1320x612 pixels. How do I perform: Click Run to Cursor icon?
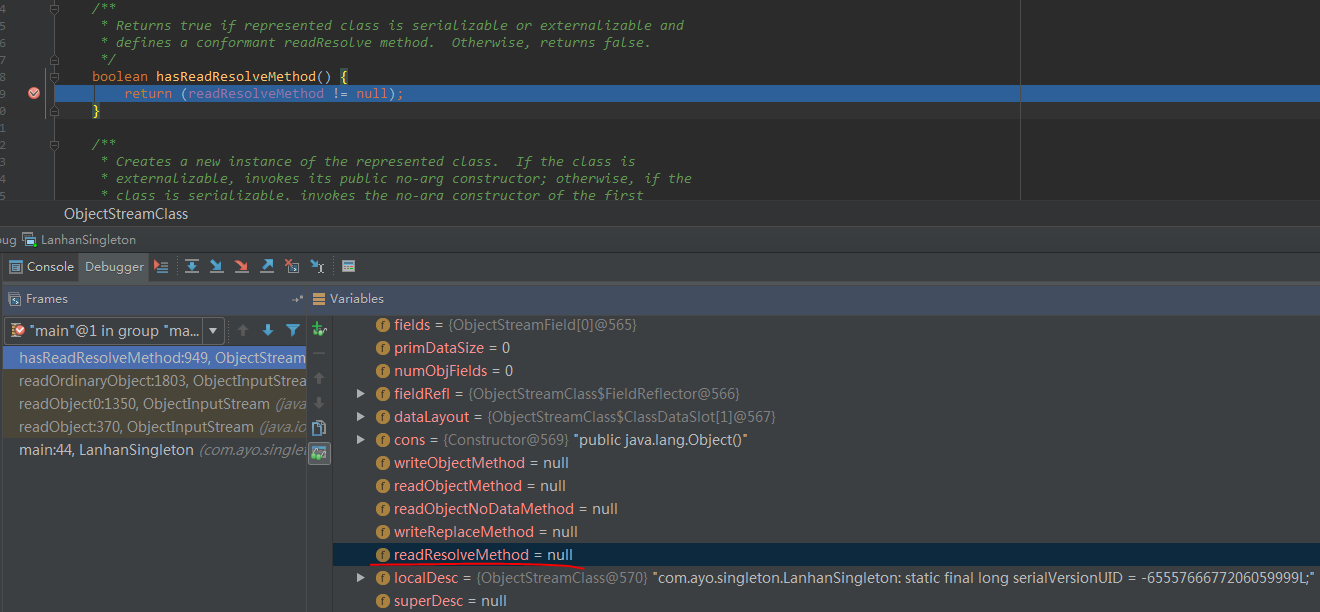click(x=317, y=267)
